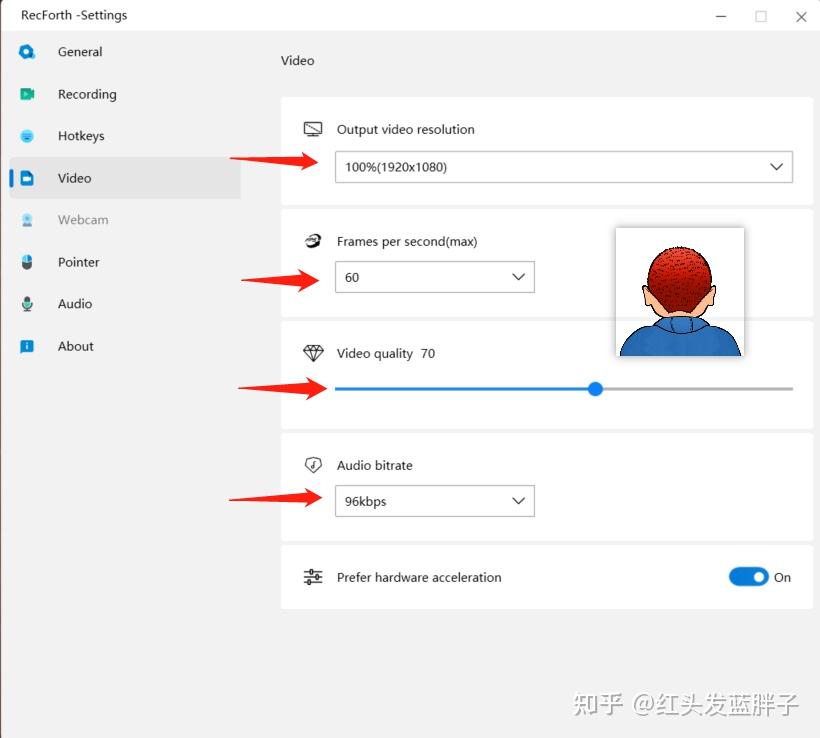Click the Video quality 70 label
The image size is (820, 738).
point(385,354)
